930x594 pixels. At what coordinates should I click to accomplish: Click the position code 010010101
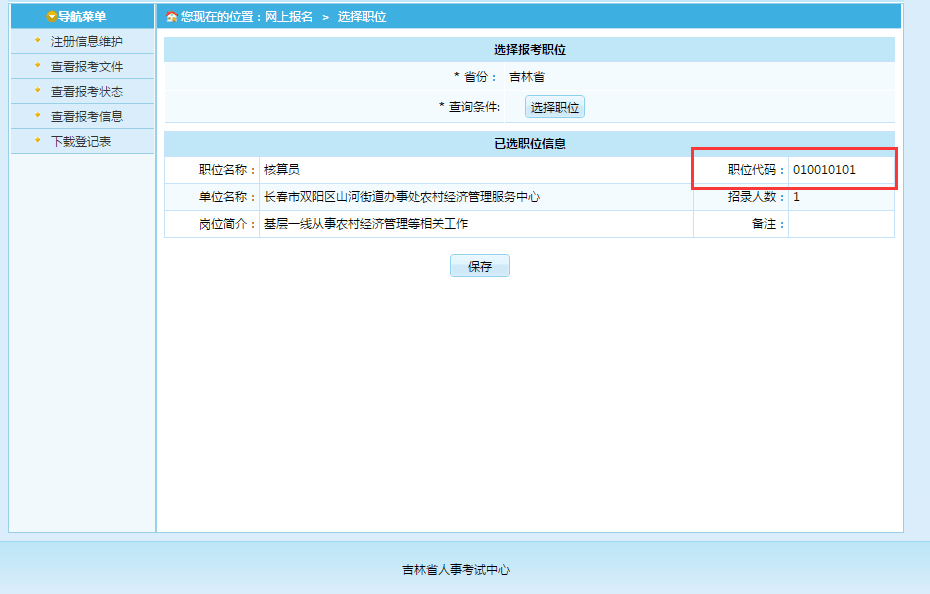click(824, 170)
